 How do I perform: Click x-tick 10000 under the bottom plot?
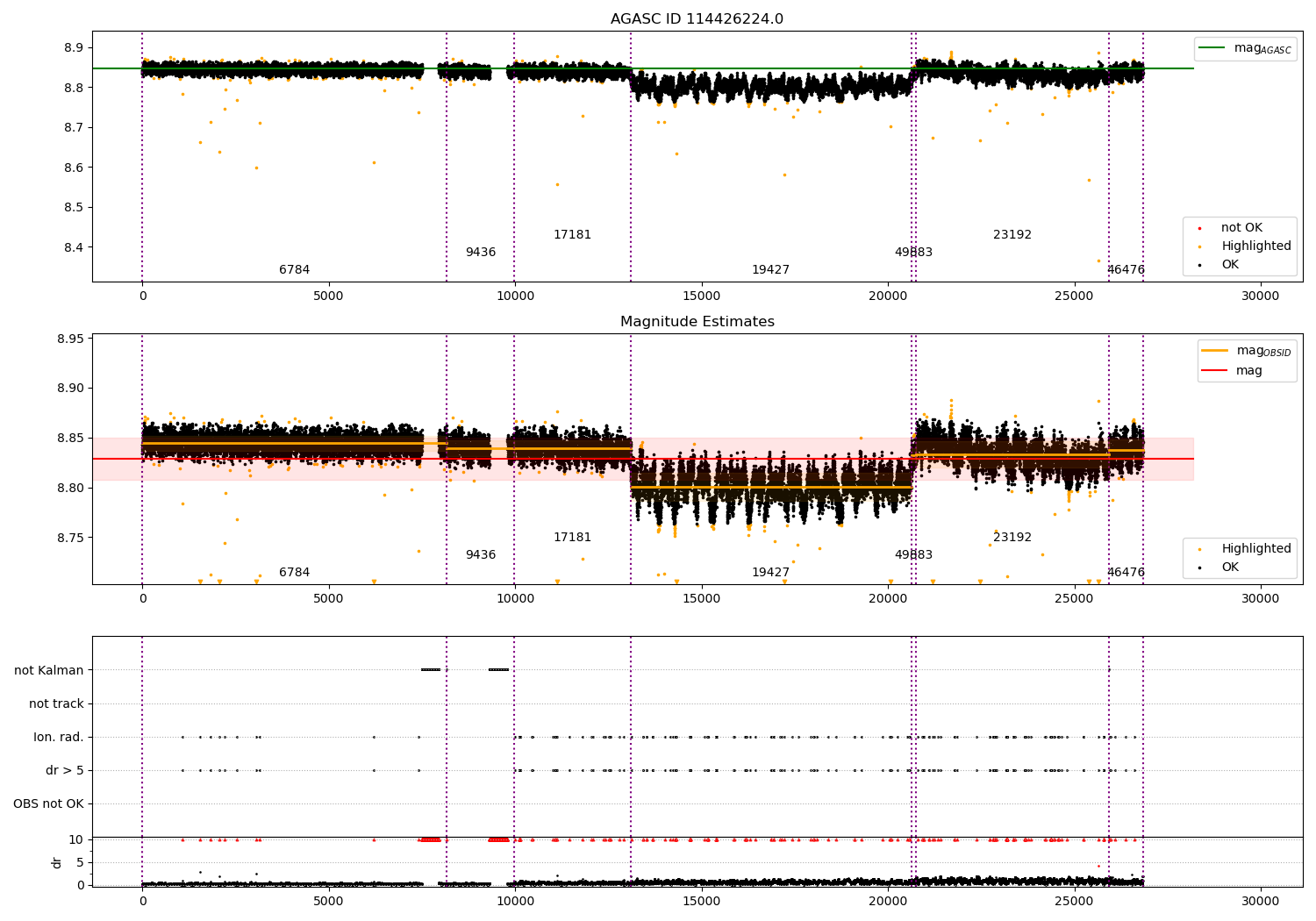515,902
